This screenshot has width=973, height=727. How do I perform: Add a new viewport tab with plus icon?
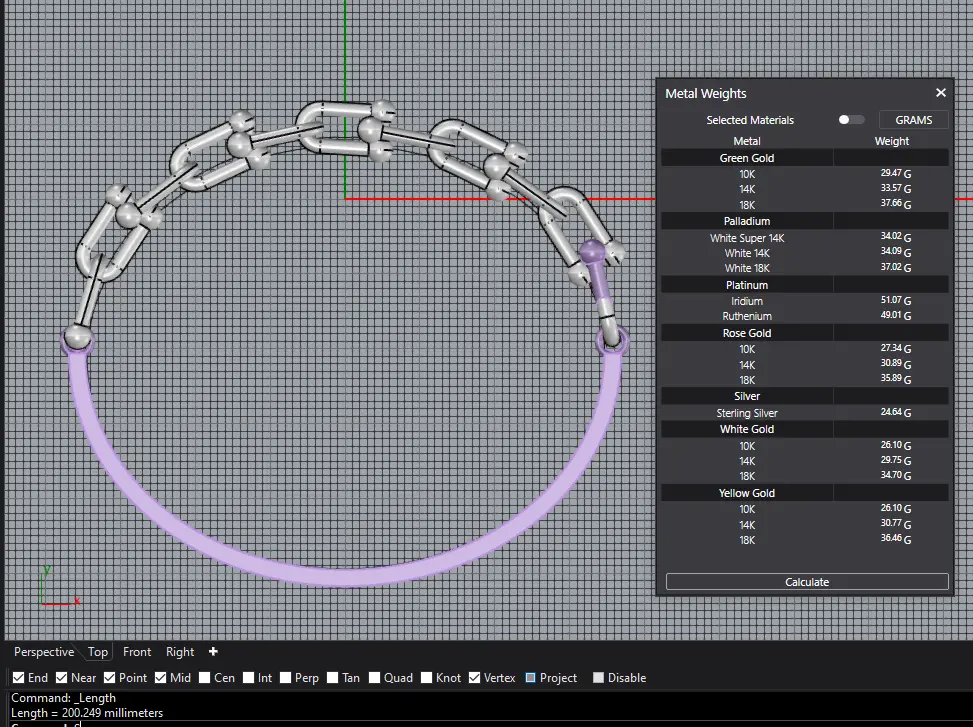click(213, 652)
